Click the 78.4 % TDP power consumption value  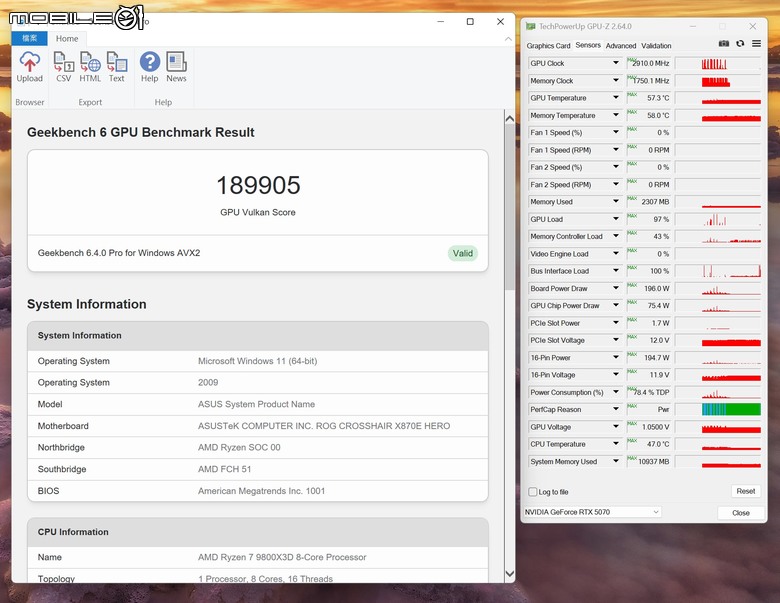[651, 392]
